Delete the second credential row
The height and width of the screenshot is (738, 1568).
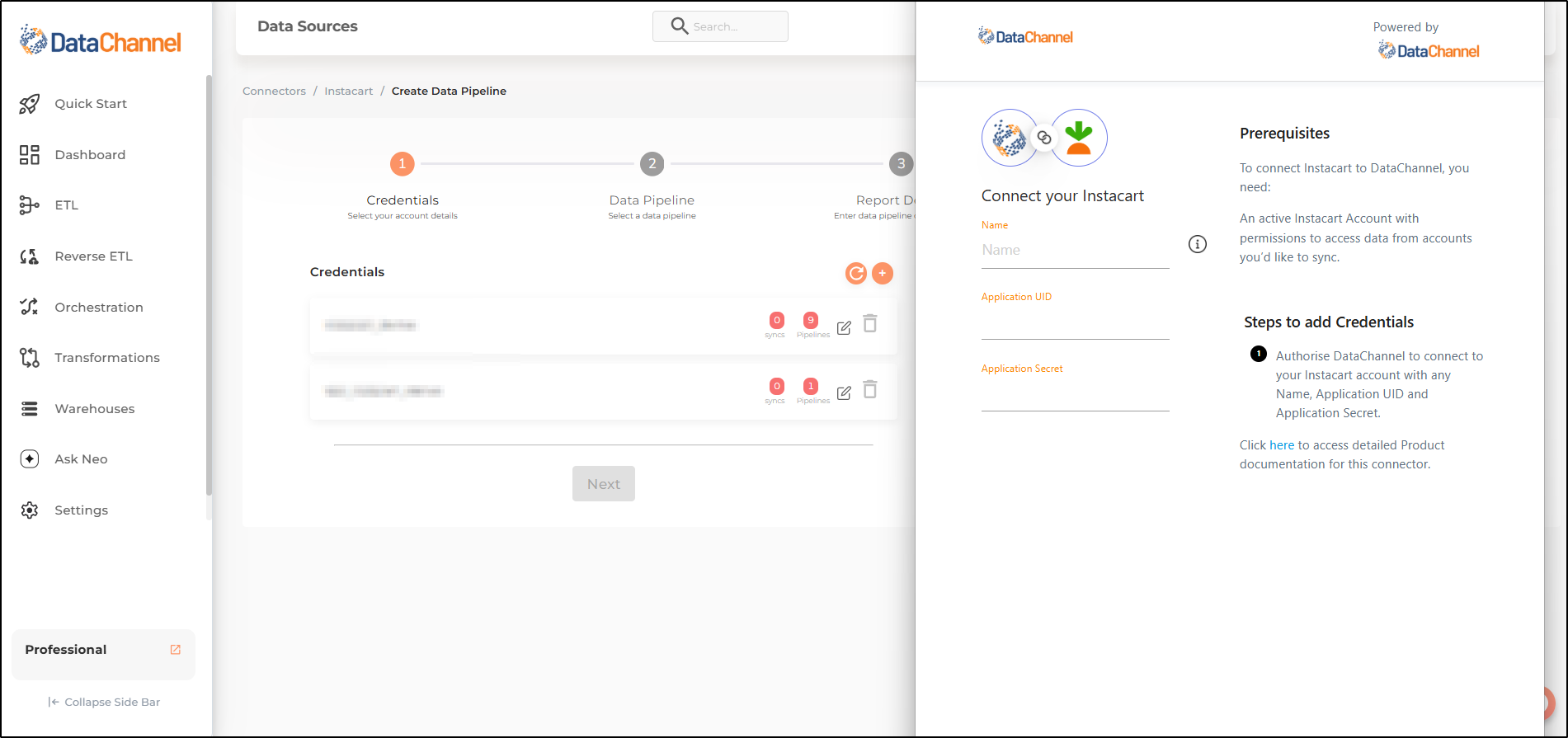(x=870, y=389)
